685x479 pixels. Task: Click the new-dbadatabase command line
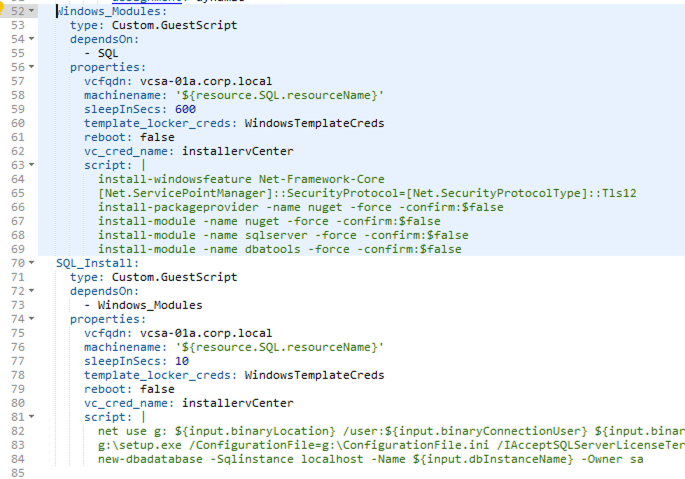(x=370, y=459)
